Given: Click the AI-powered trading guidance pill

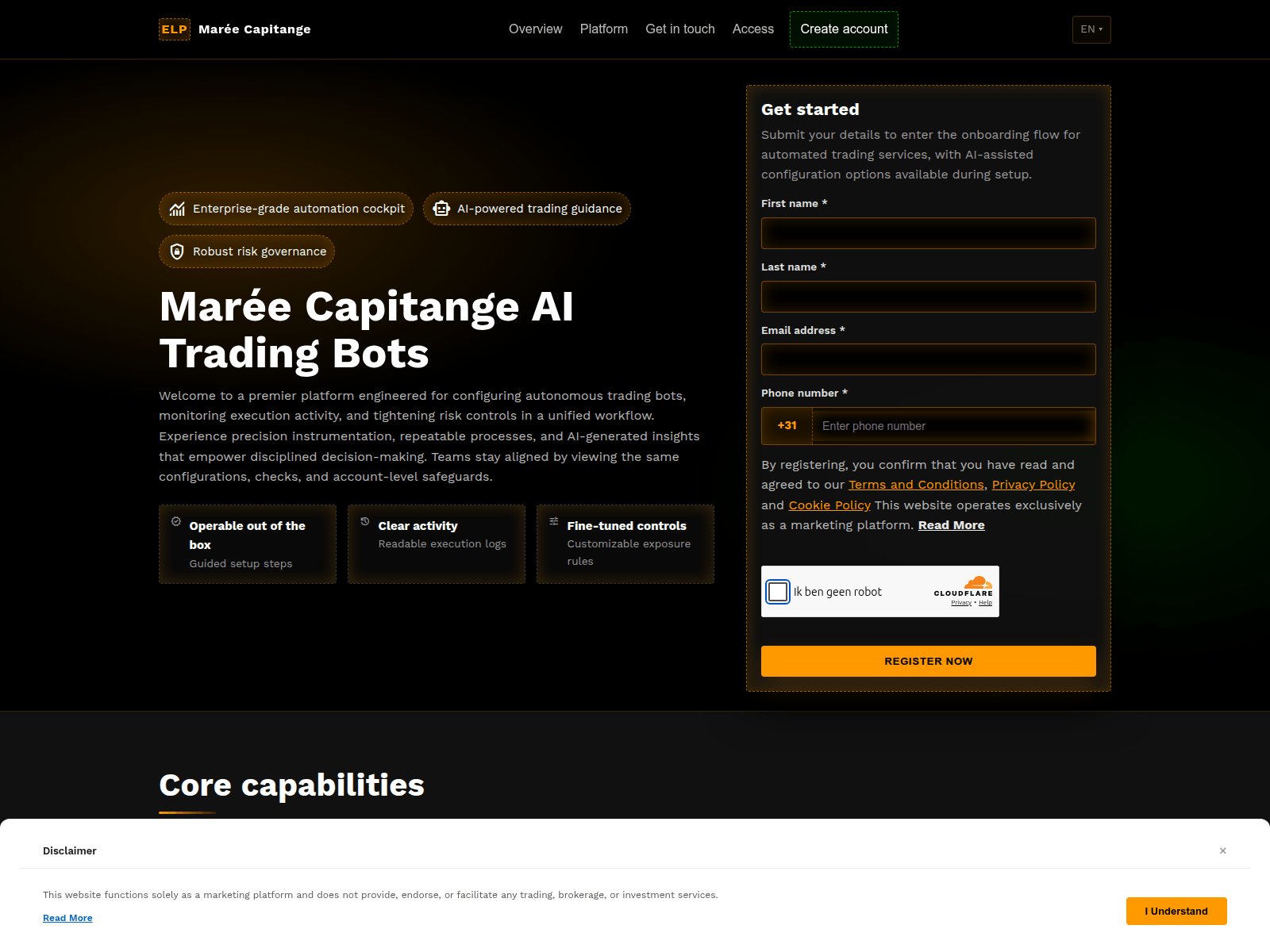Looking at the screenshot, I should (x=527, y=209).
